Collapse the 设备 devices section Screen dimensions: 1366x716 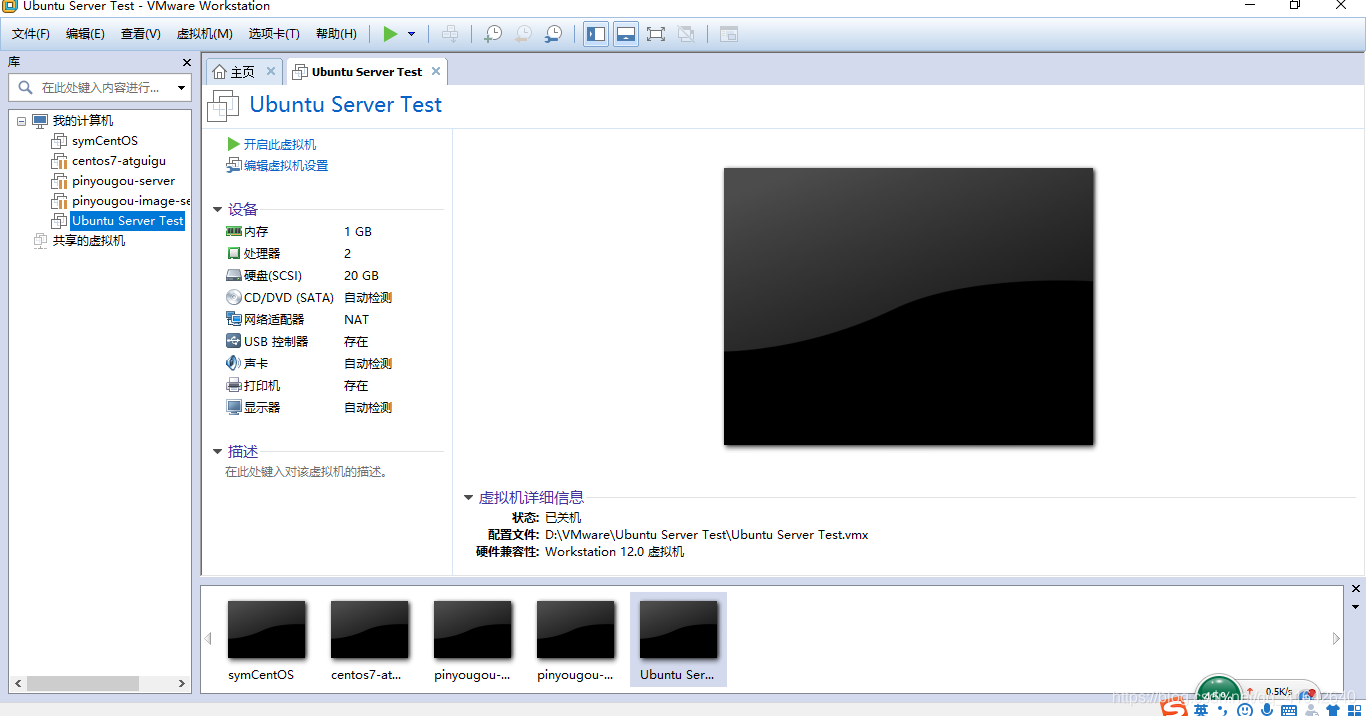[217, 210]
